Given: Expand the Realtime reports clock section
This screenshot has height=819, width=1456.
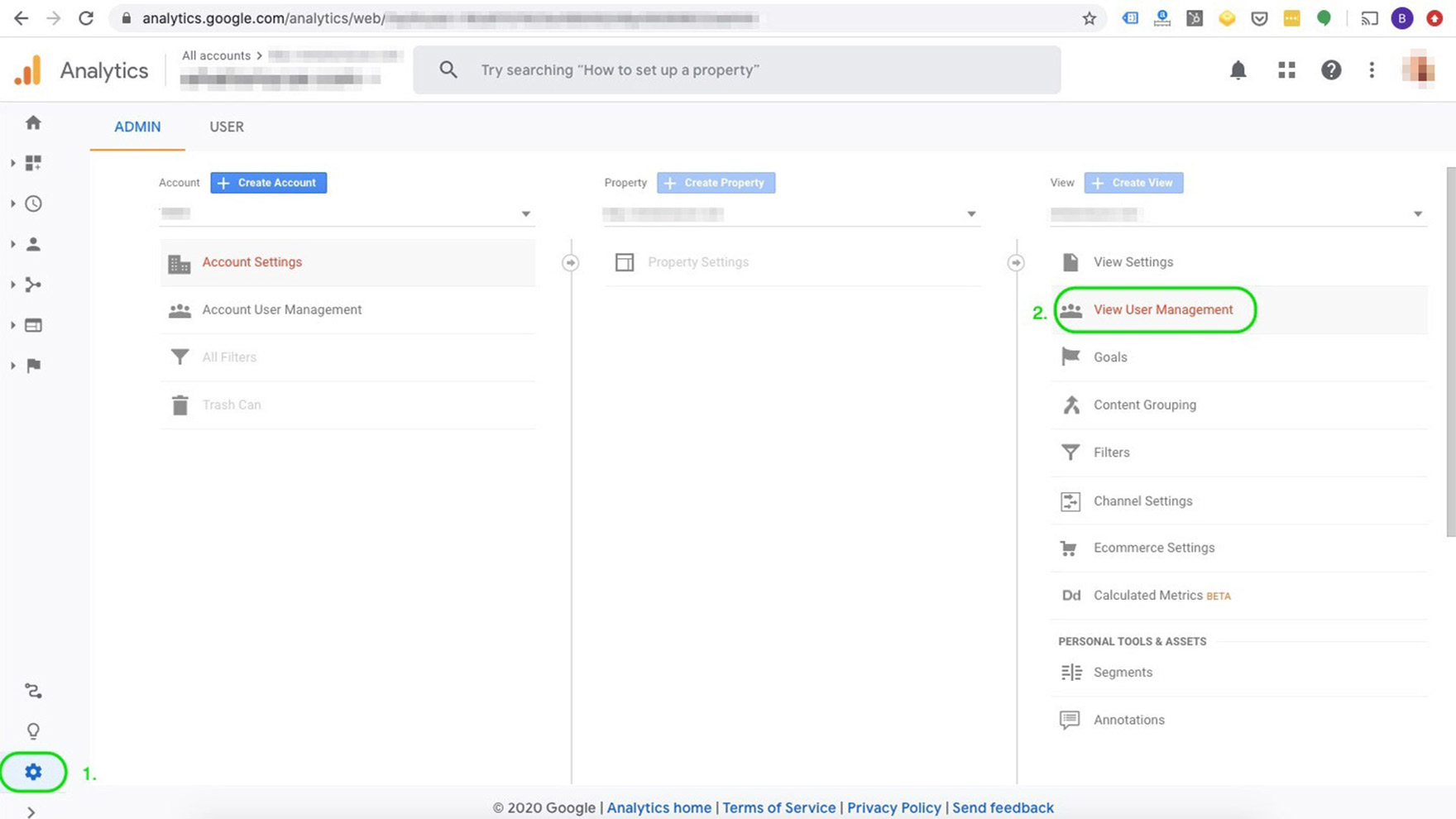Looking at the screenshot, I should click(x=33, y=204).
